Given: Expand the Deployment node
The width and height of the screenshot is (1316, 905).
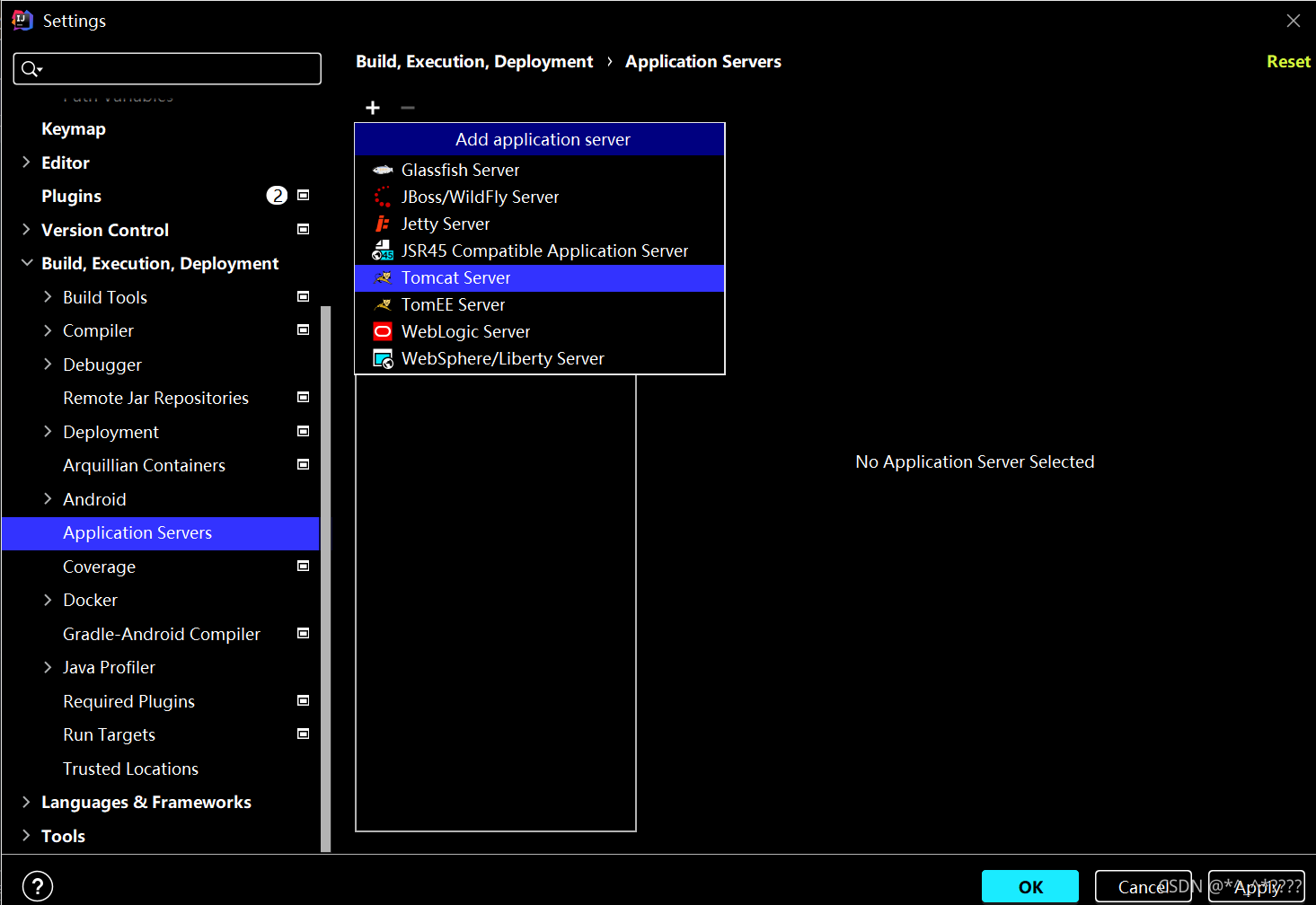Looking at the screenshot, I should 48,432.
